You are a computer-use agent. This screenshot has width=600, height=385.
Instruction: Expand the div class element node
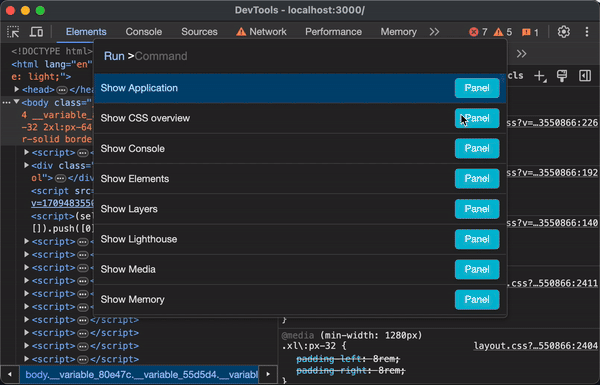click(26, 165)
